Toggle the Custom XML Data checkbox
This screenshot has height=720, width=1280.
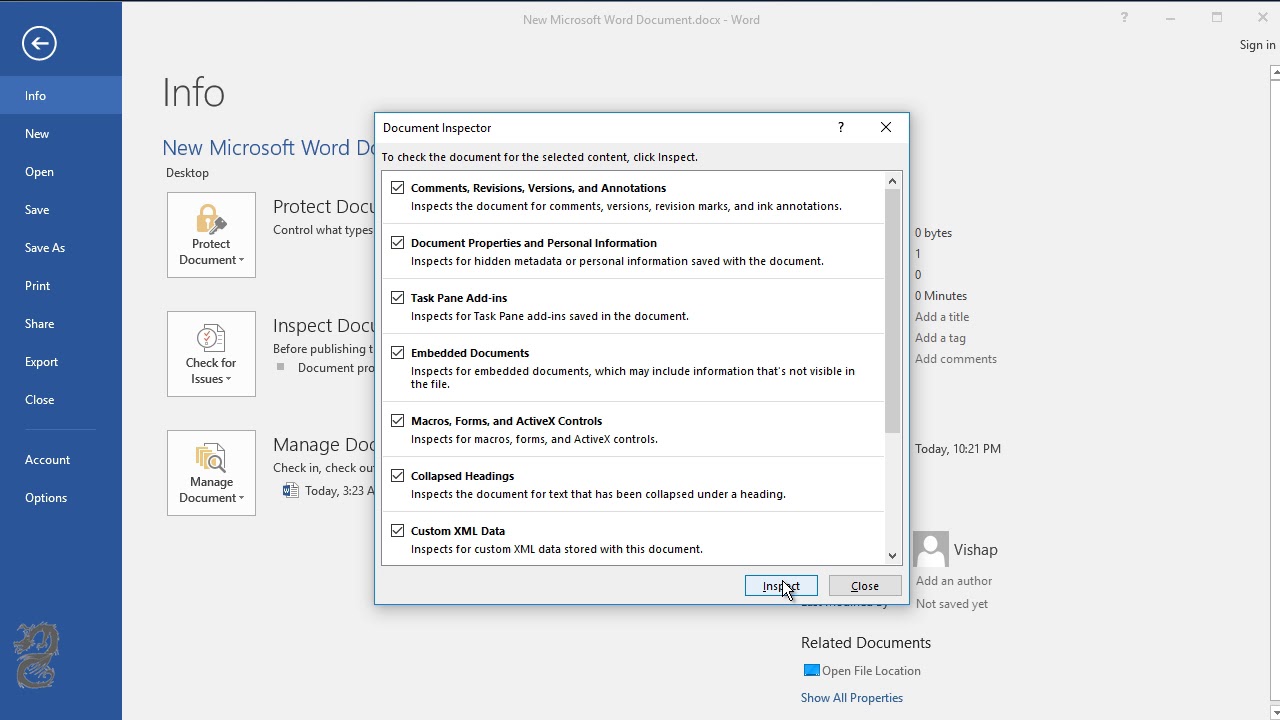(398, 531)
